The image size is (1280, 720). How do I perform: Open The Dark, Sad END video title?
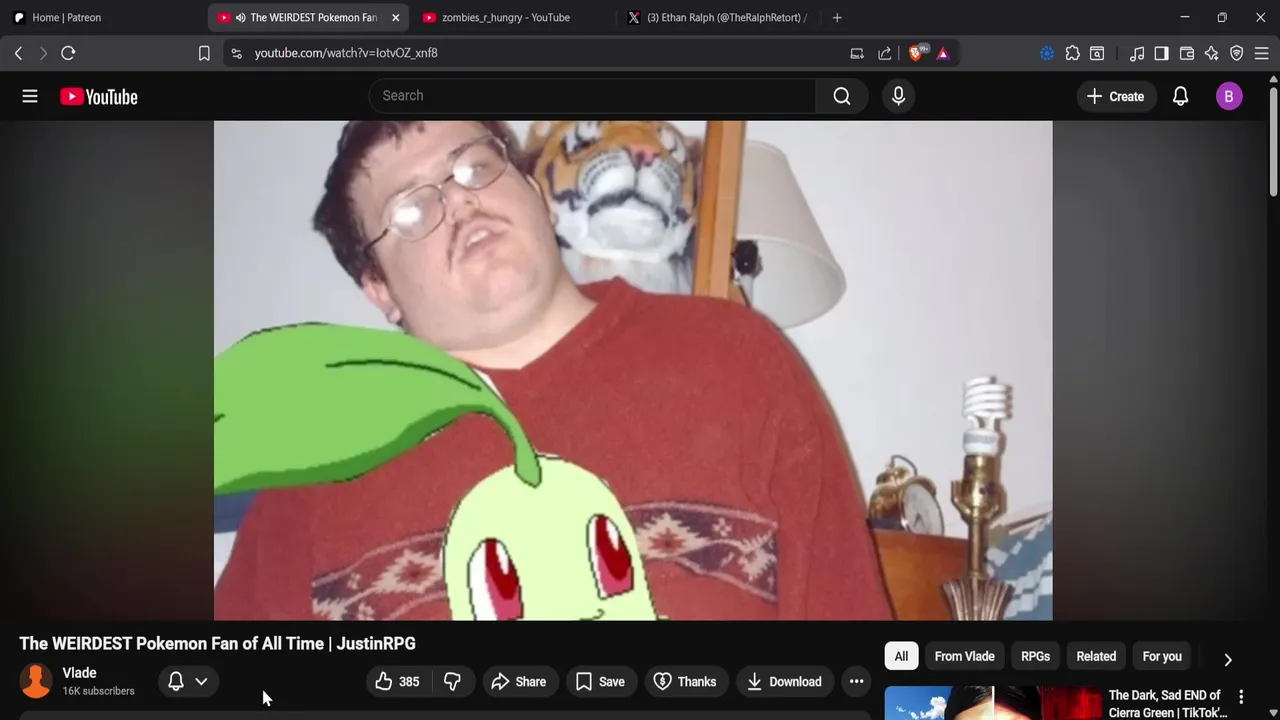(x=1166, y=703)
